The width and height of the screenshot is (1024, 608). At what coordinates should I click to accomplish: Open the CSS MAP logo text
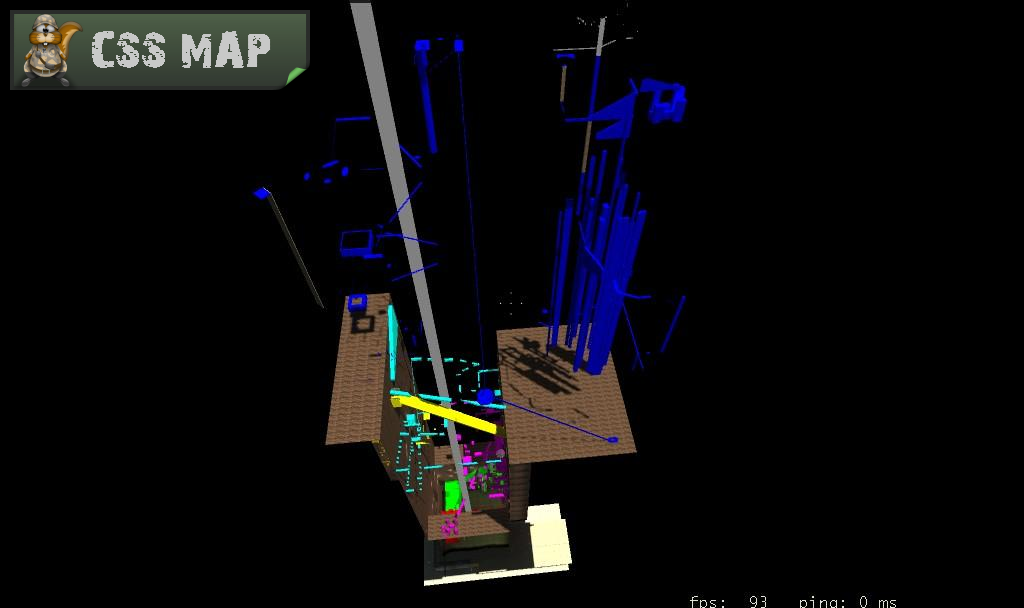181,50
